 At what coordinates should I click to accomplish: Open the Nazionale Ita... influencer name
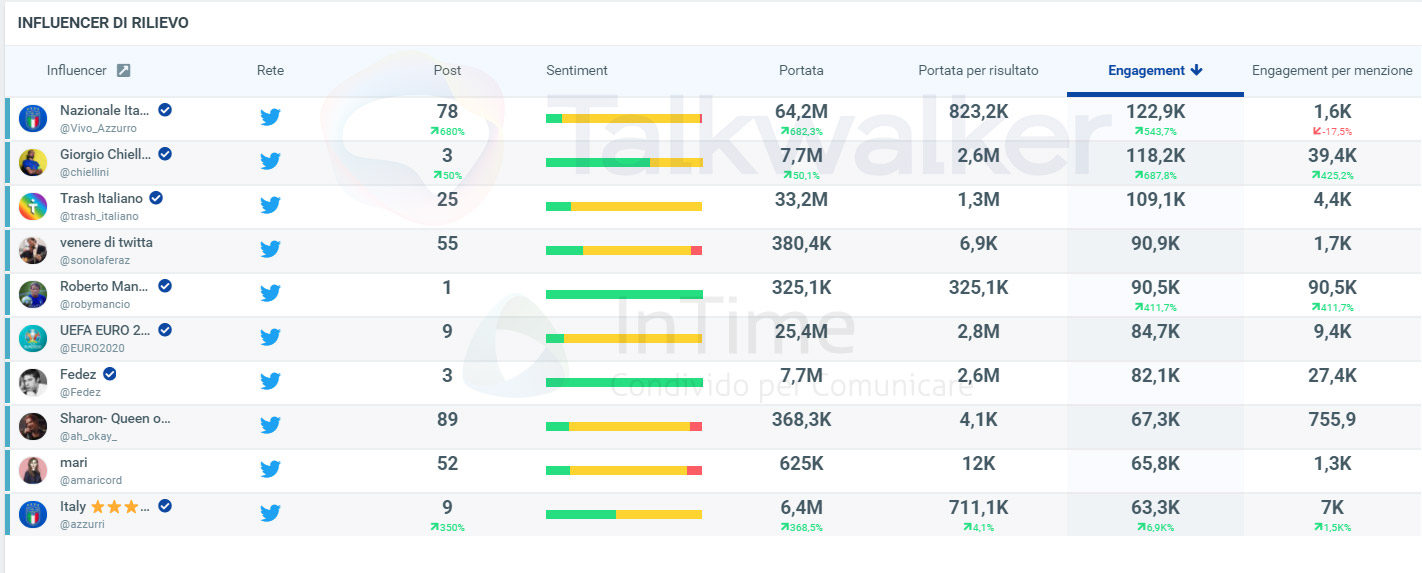pyautogui.click(x=105, y=110)
